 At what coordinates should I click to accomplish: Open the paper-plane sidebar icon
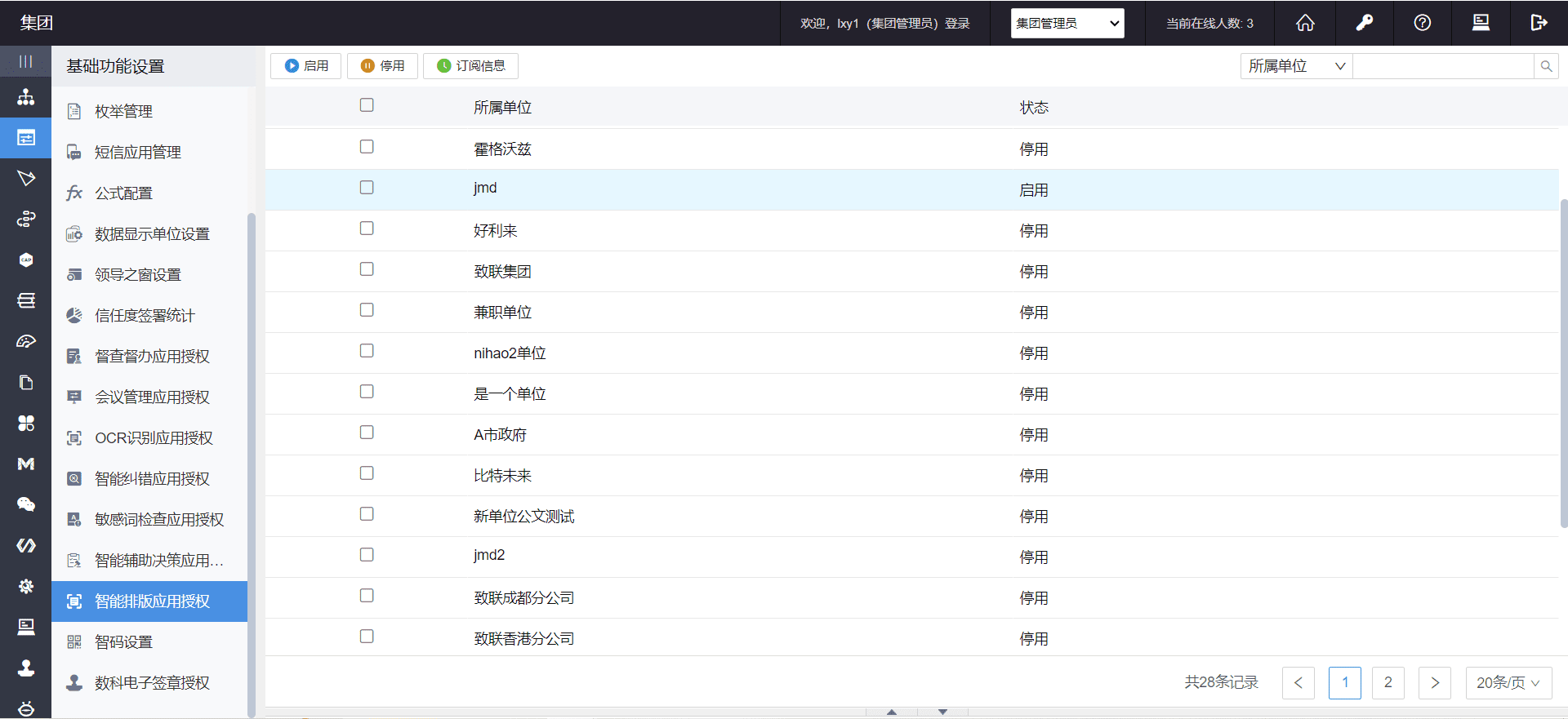pyautogui.click(x=26, y=178)
